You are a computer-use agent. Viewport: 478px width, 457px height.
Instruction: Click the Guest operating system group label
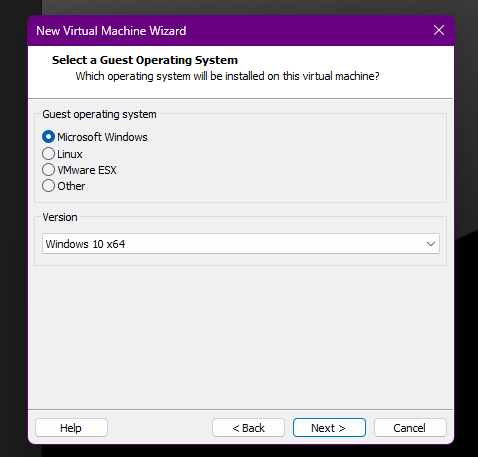tap(99, 114)
